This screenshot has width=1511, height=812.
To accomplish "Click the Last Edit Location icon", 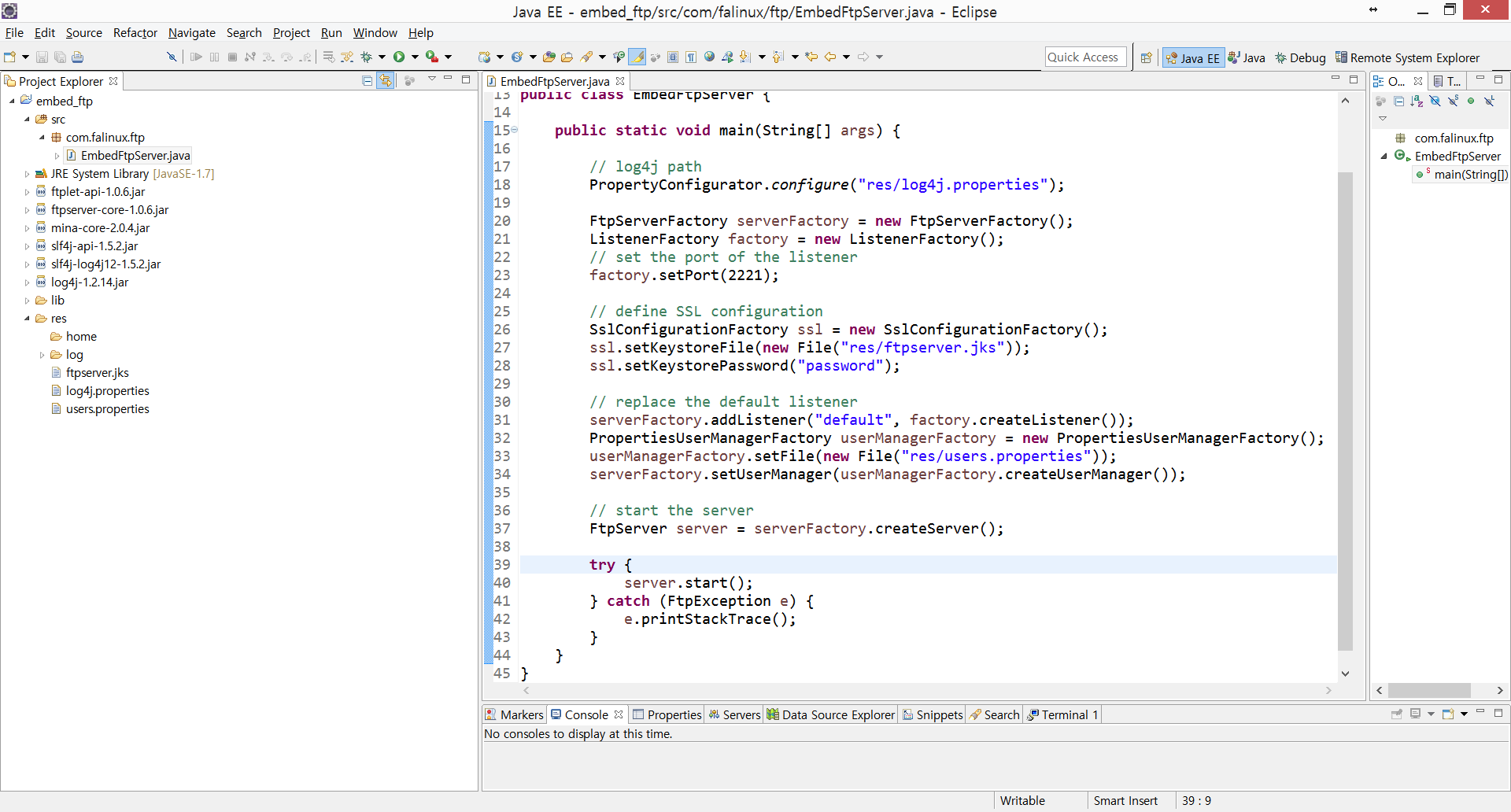I will (x=811, y=57).
